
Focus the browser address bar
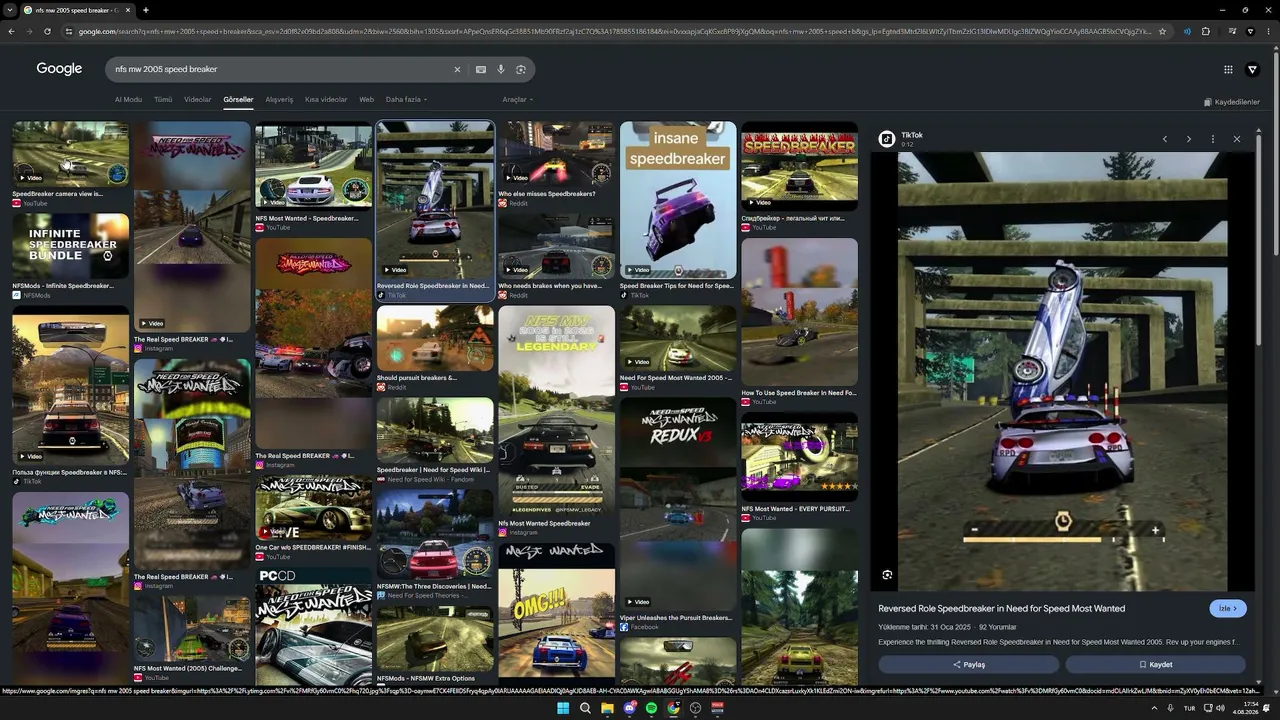[614, 31]
